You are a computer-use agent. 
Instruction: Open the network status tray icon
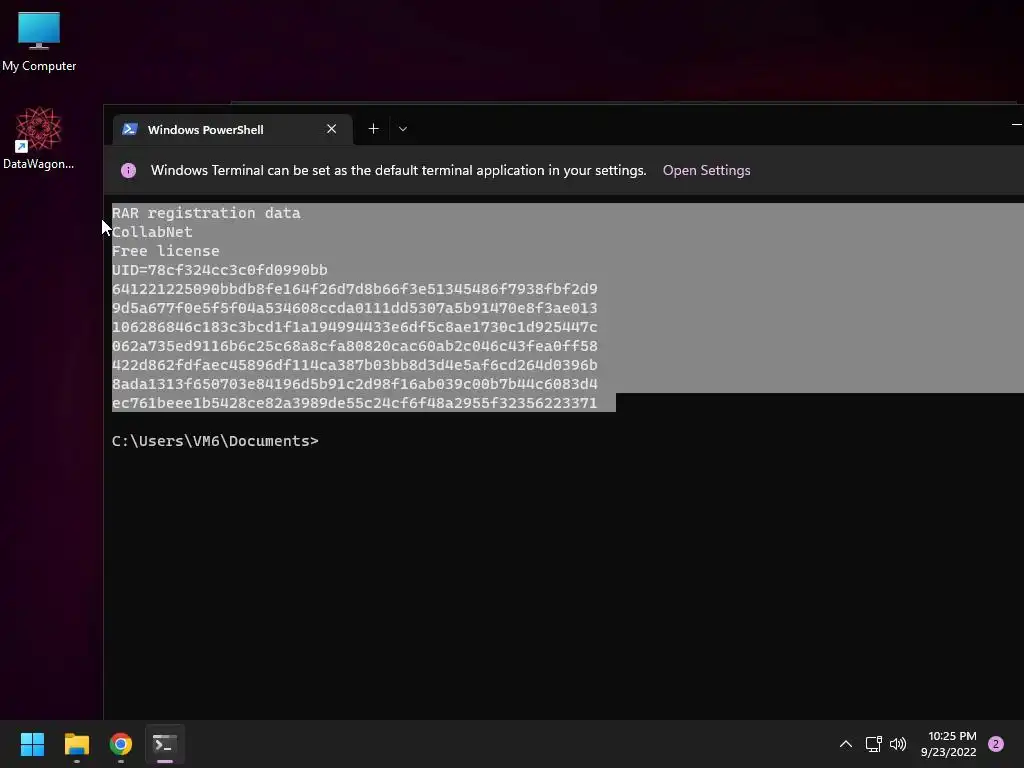click(x=874, y=744)
